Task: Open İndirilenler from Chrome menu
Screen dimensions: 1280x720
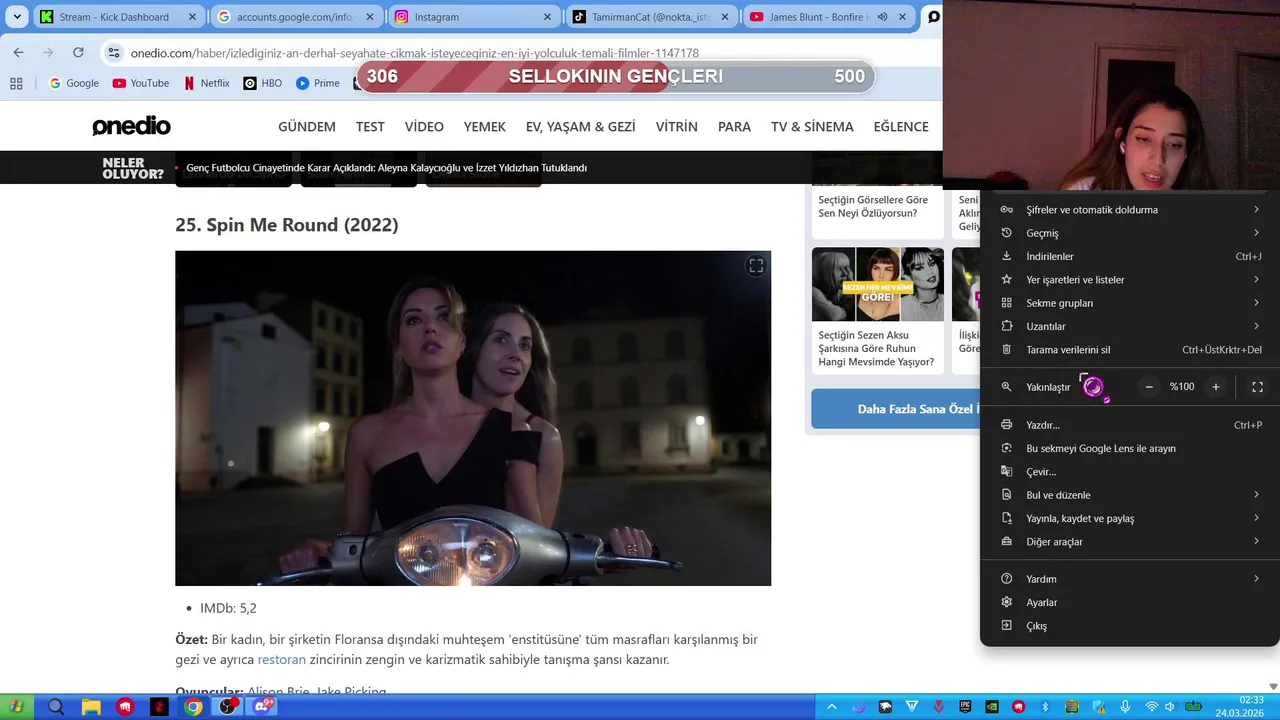Action: click(x=1130, y=257)
